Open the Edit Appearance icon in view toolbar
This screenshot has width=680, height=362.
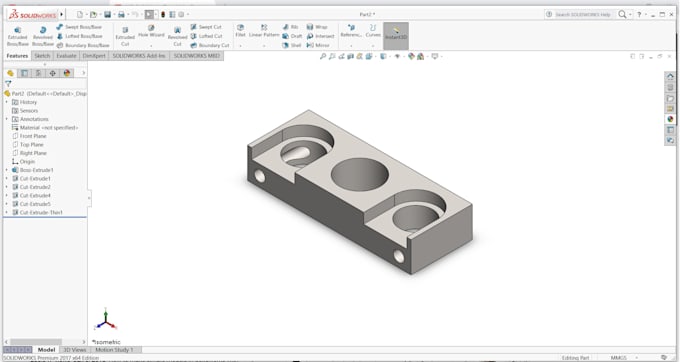411,56
